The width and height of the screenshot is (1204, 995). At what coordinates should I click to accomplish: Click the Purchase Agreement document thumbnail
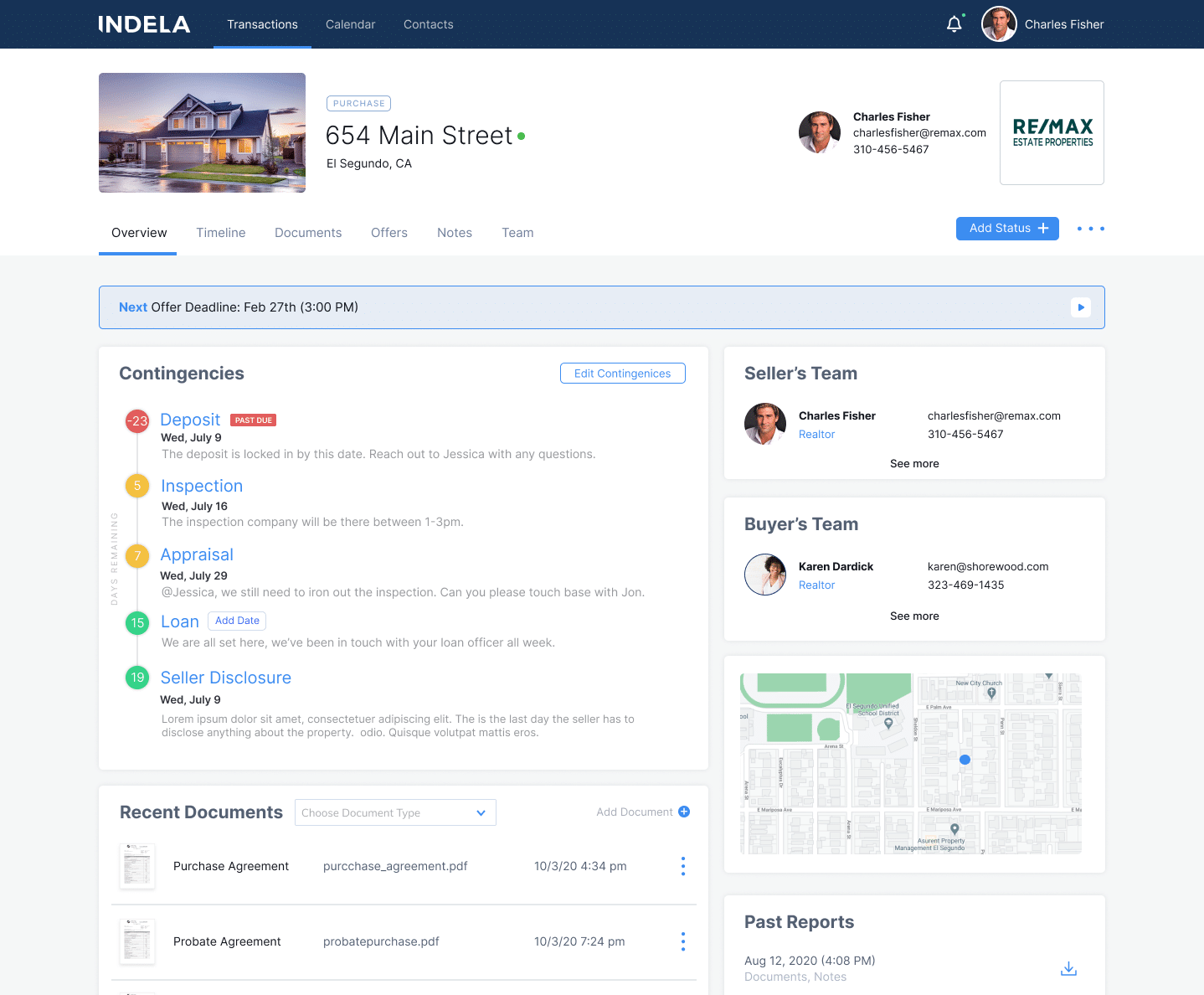pos(137,866)
